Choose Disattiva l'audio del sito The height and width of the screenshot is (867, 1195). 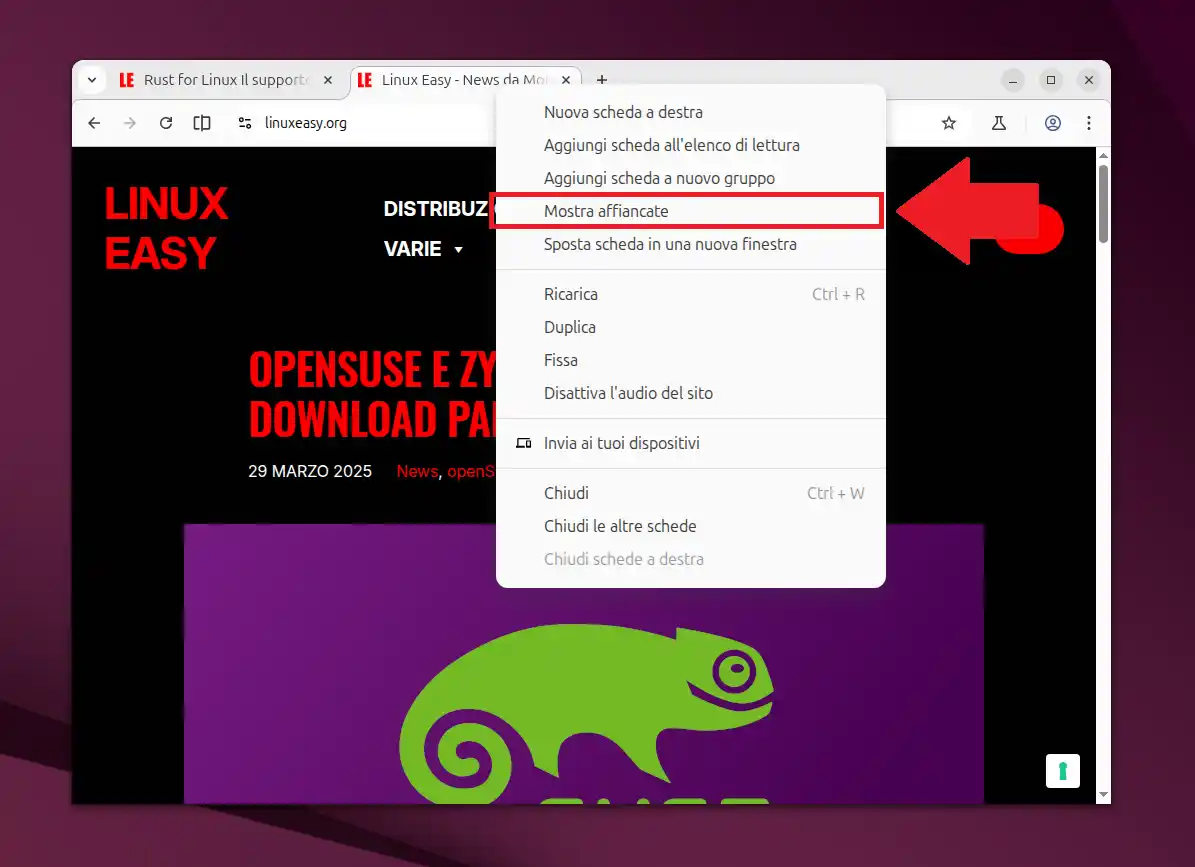[690, 393]
